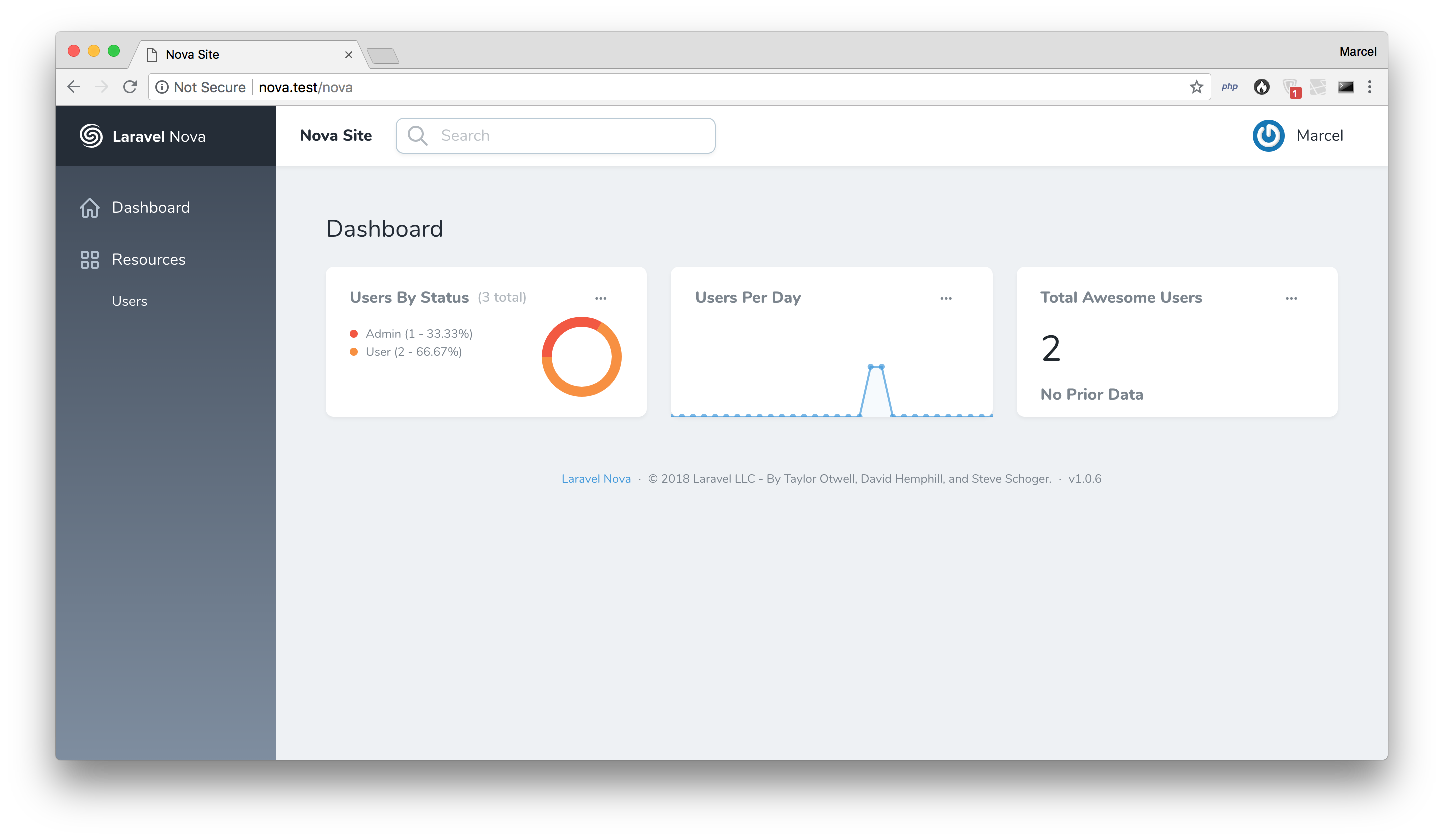The height and width of the screenshot is (840, 1444).
Task: Click the Laravel Nova footer link
Action: point(596,479)
